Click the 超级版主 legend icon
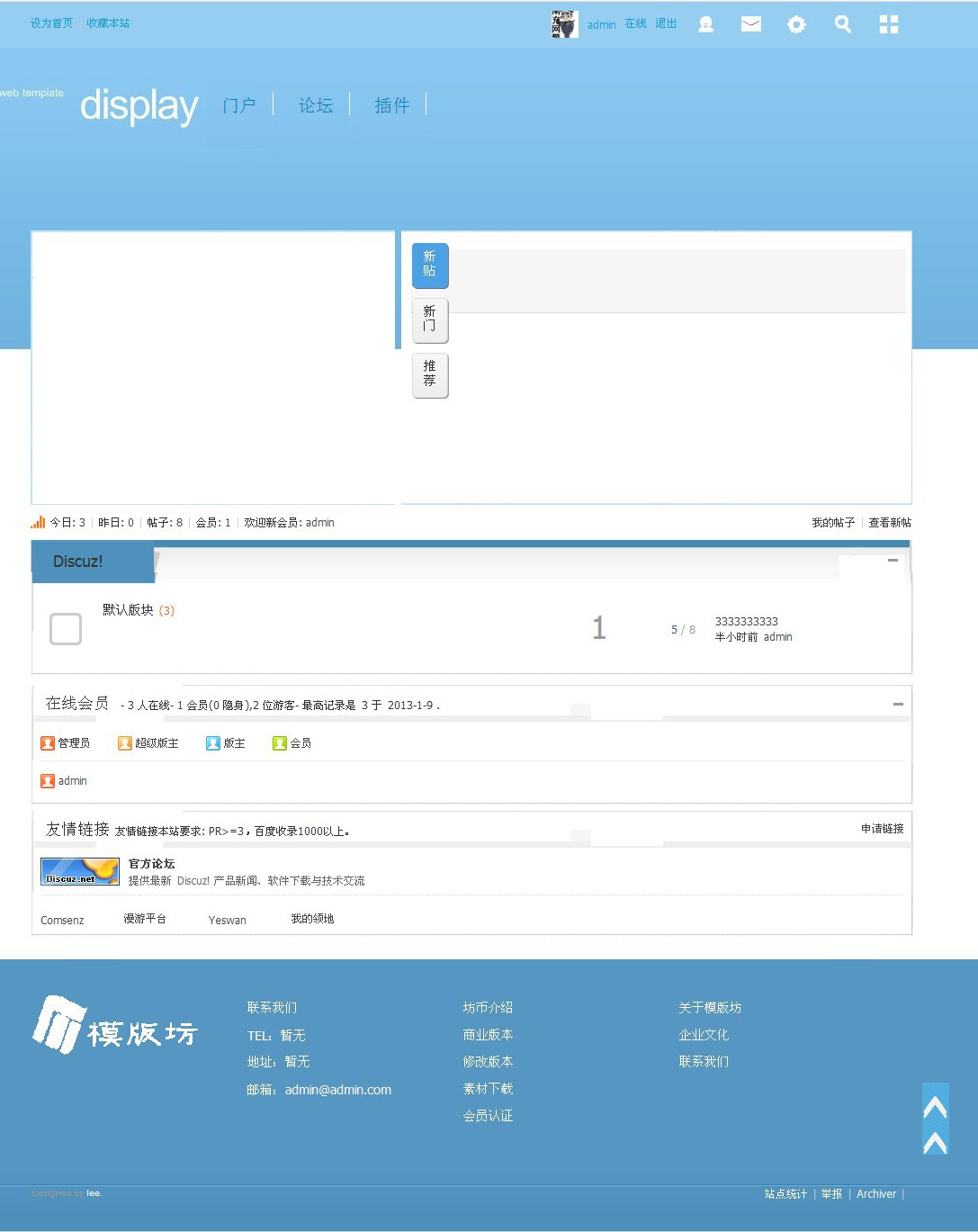Screen dimensions: 978x1232 click(x=125, y=743)
